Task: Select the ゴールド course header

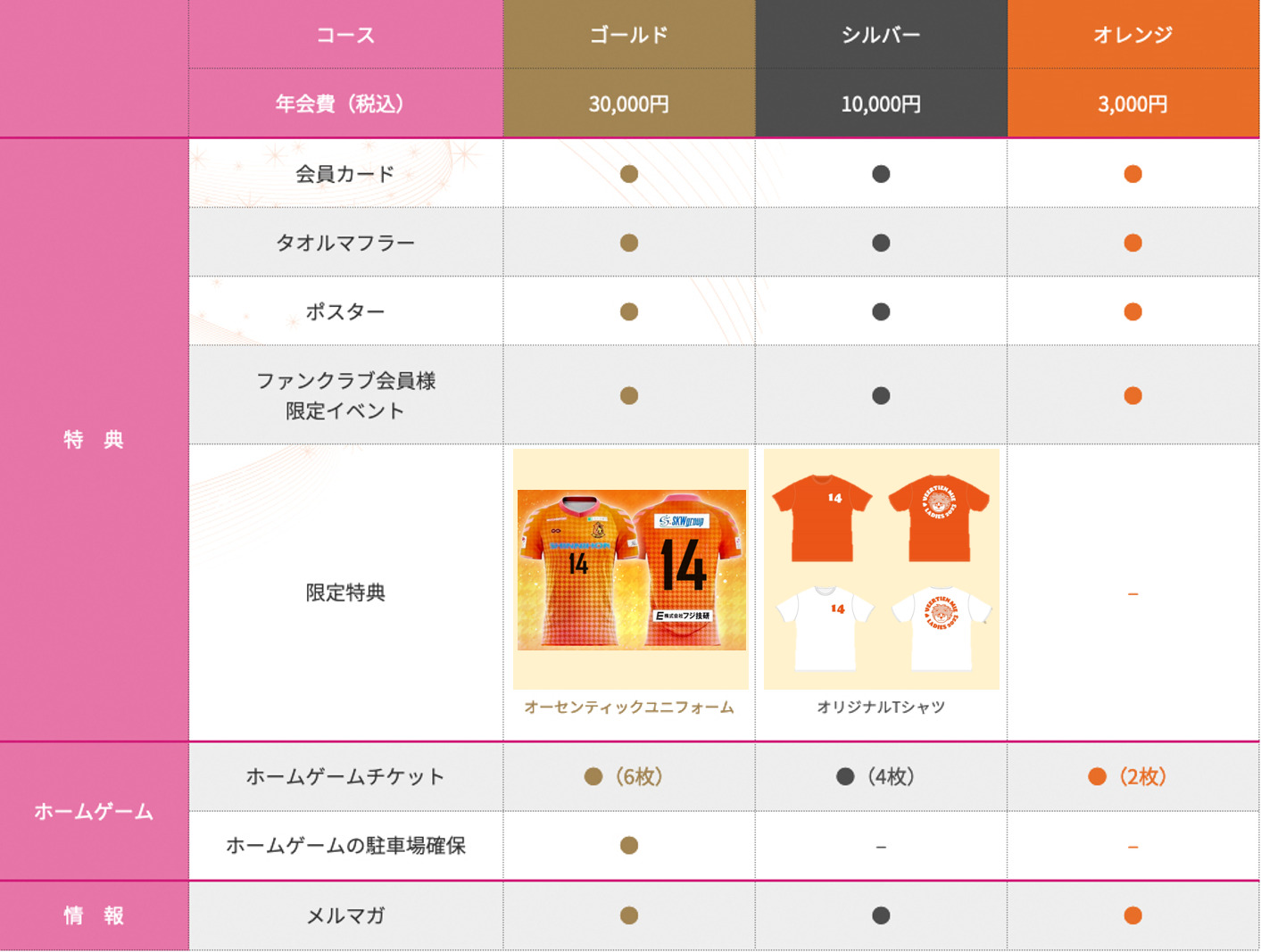Action: coord(629,35)
